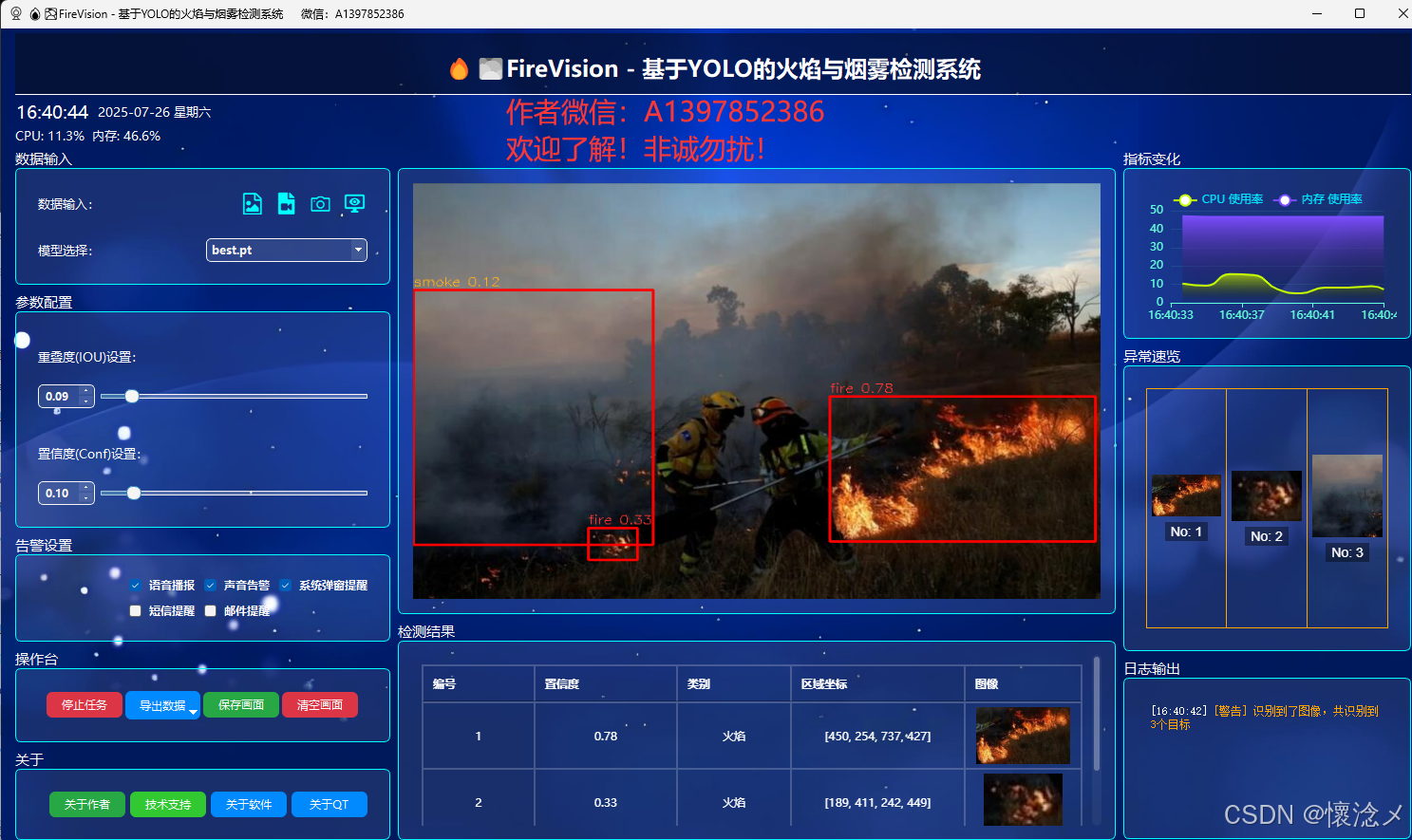This screenshot has width=1412, height=840.
Task: Select the No: 3 anomaly thumbnail
Action: coord(1347,495)
